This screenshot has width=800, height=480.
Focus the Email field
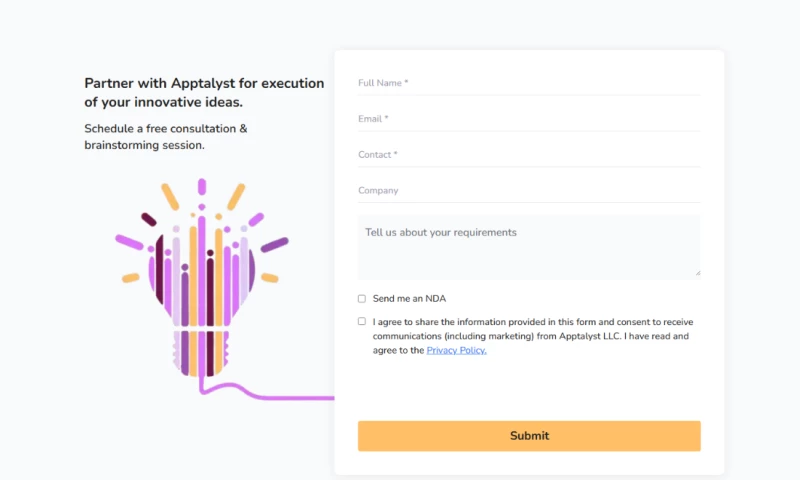pos(529,119)
